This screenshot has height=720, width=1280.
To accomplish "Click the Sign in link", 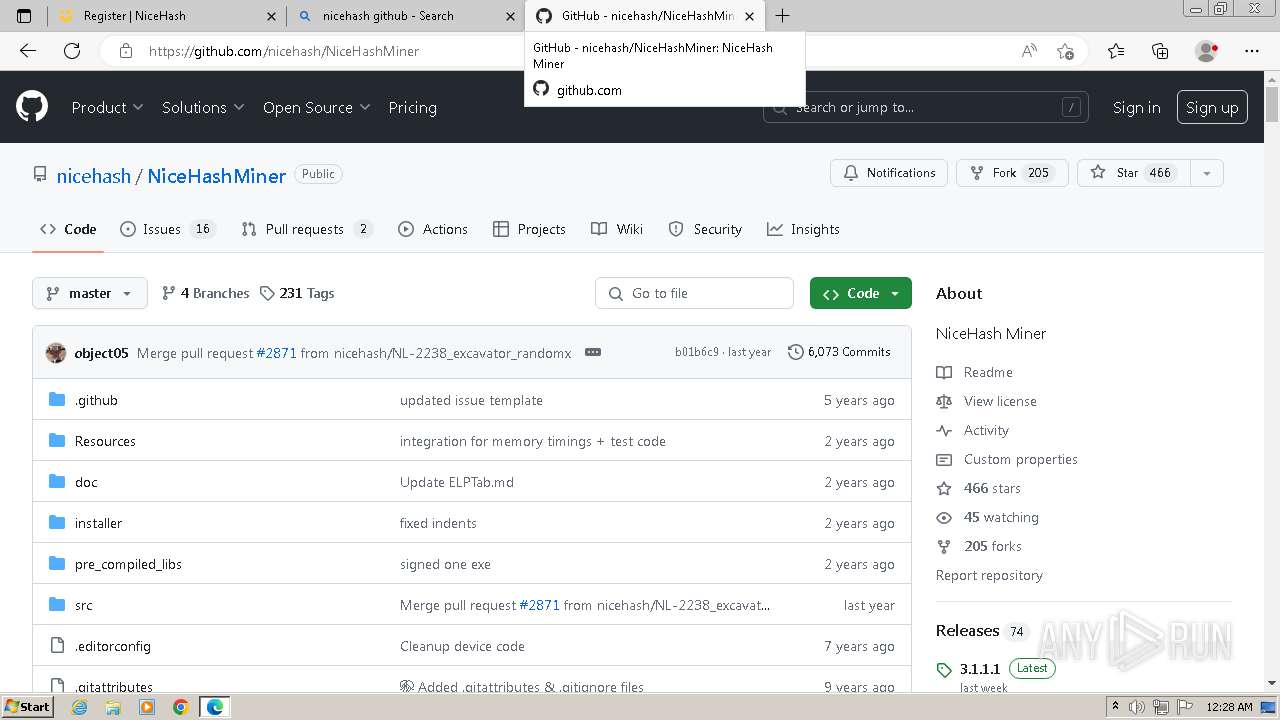I will click(1137, 107).
